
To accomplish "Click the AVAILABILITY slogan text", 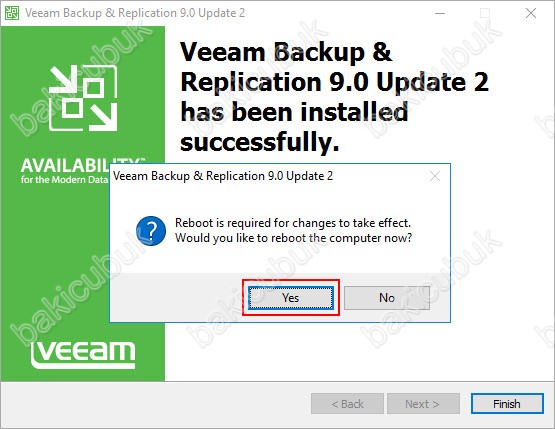I will tap(65, 166).
